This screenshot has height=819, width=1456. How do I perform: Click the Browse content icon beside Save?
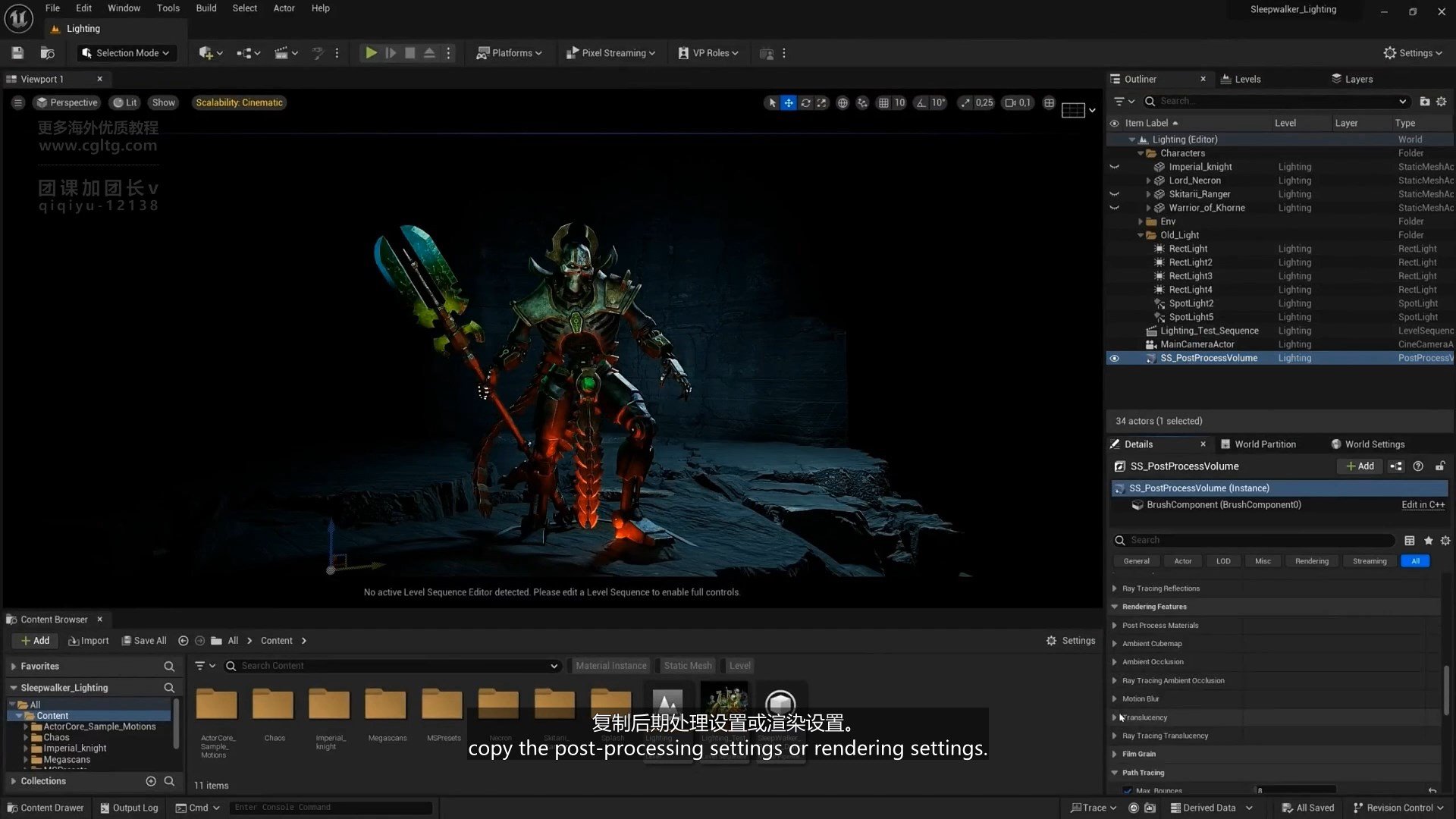(47, 53)
